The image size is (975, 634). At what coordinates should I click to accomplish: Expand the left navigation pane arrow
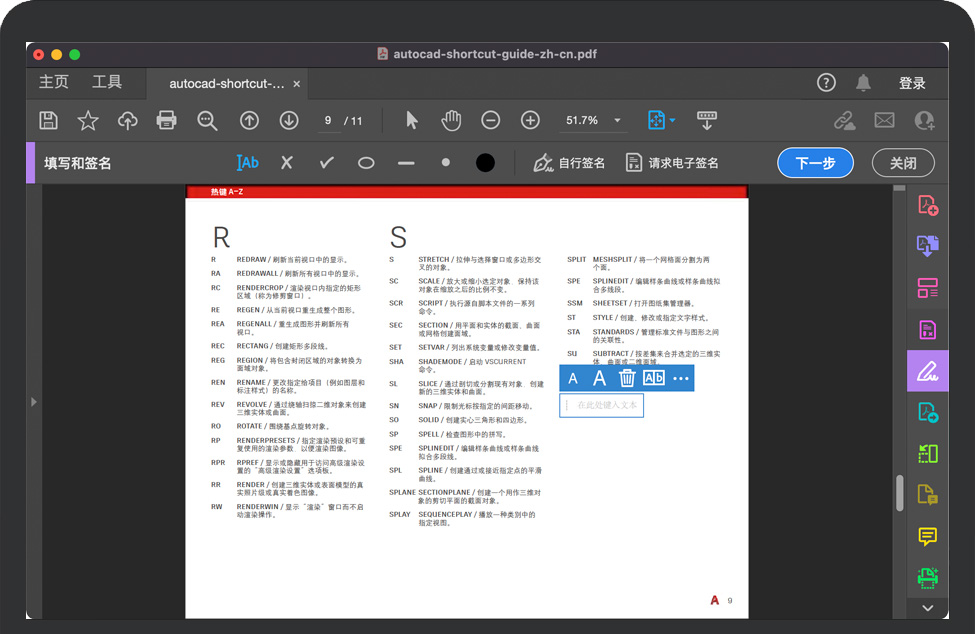coord(34,402)
